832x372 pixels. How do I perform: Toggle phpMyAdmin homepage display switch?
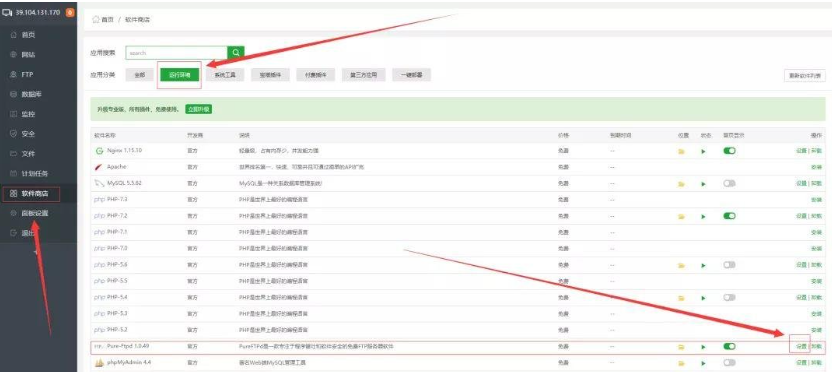click(730, 362)
